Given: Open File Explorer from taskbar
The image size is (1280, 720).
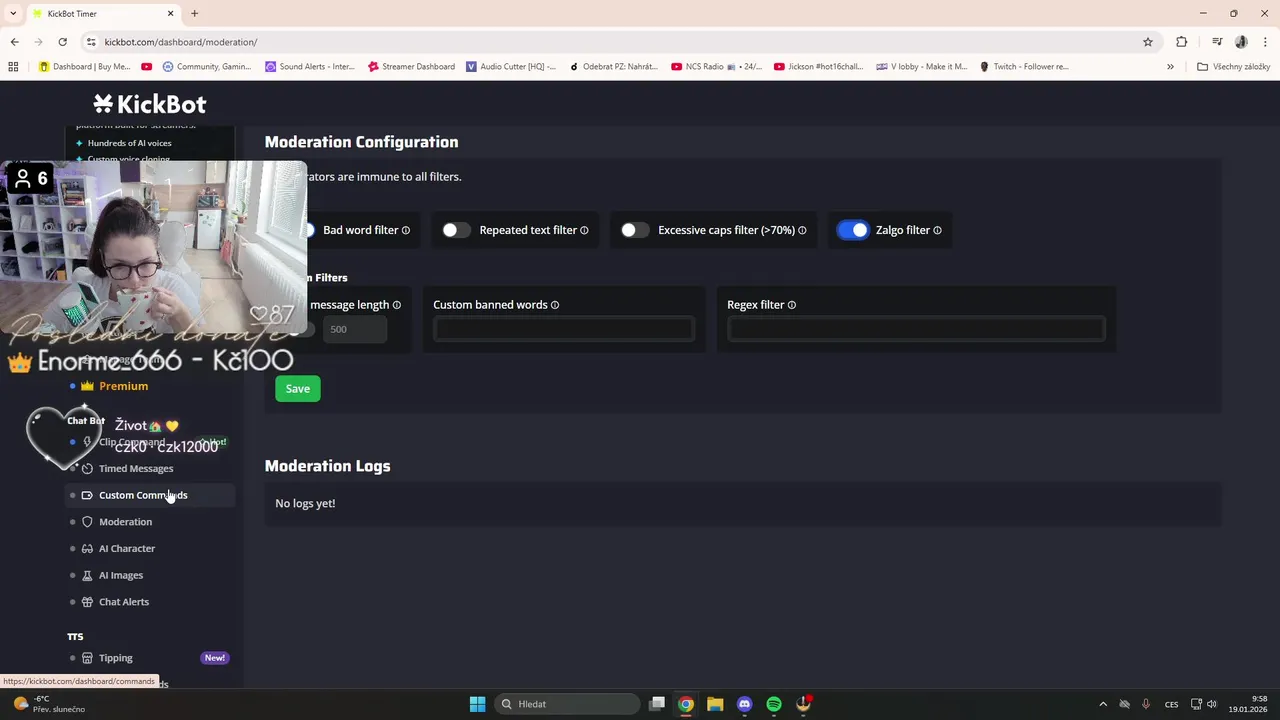Looking at the screenshot, I should tap(715, 704).
